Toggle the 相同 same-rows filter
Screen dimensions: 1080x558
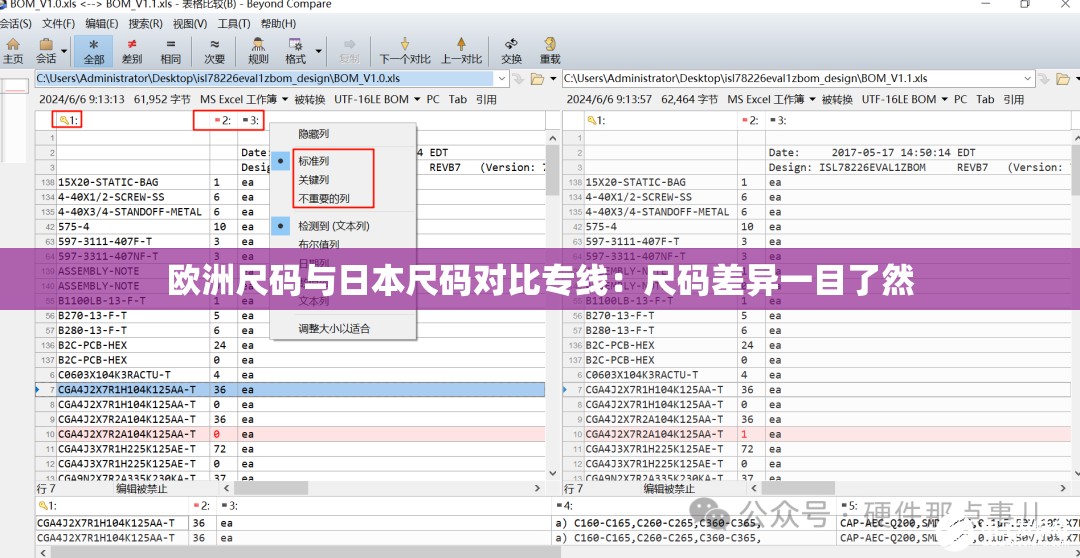pos(170,51)
